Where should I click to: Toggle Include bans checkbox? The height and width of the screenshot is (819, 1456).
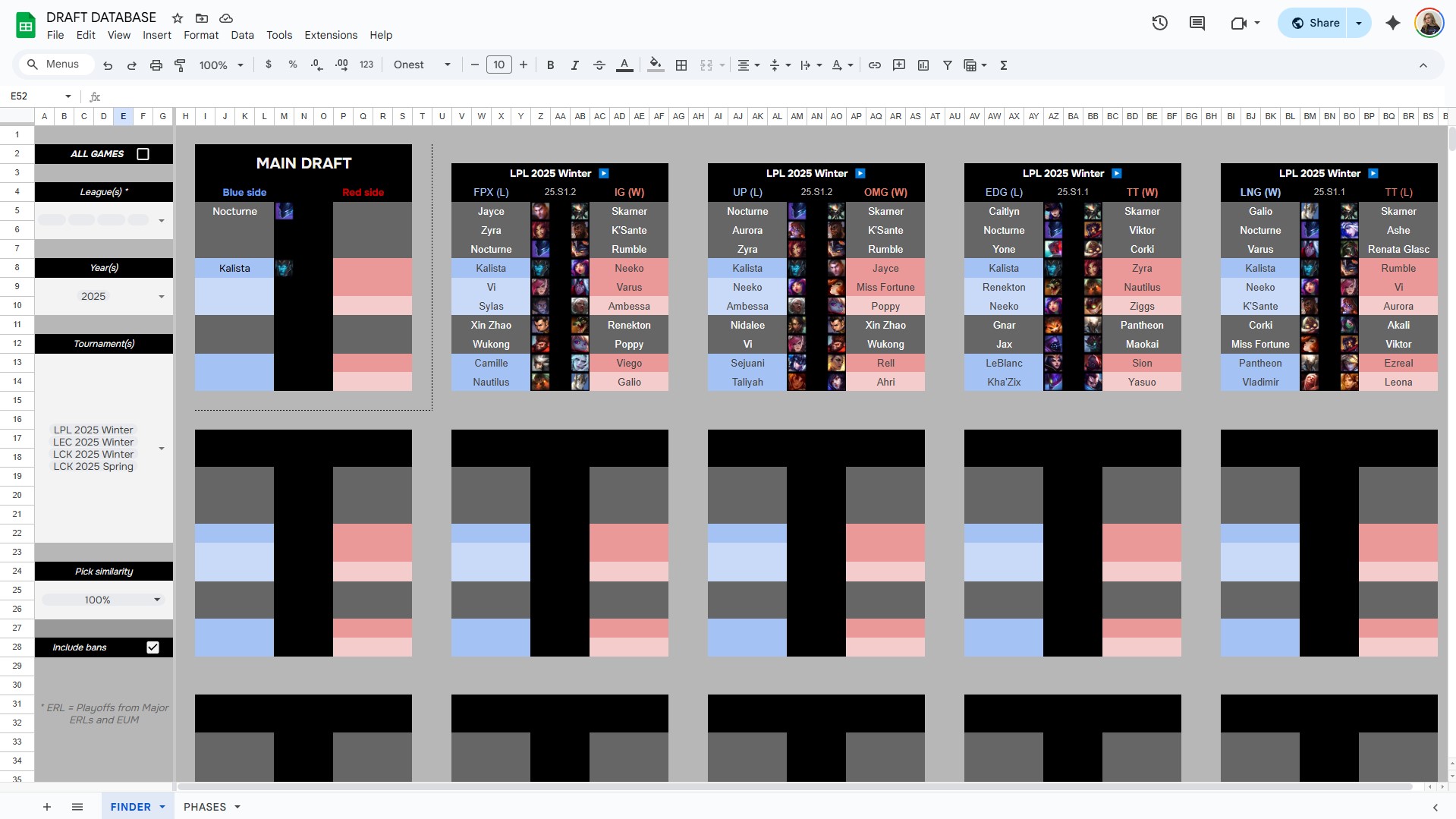pyautogui.click(x=153, y=647)
